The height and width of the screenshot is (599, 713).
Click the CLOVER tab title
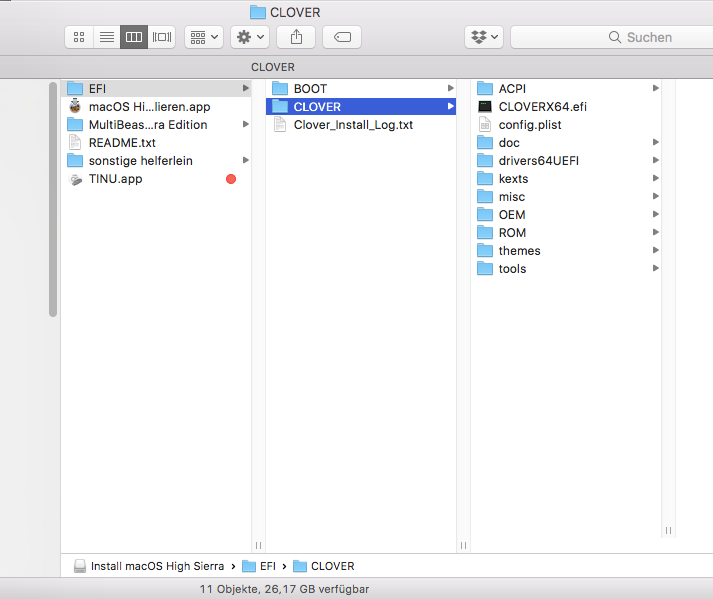(273, 67)
